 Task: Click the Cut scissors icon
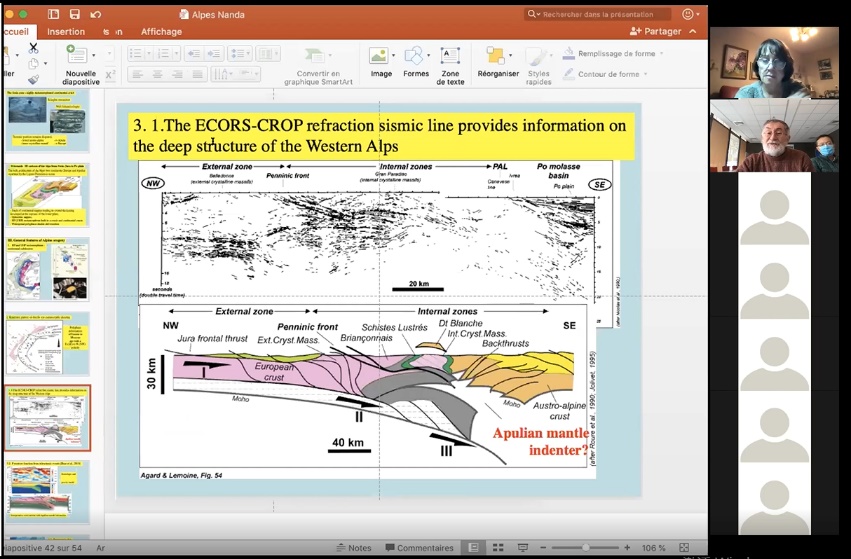(33, 47)
